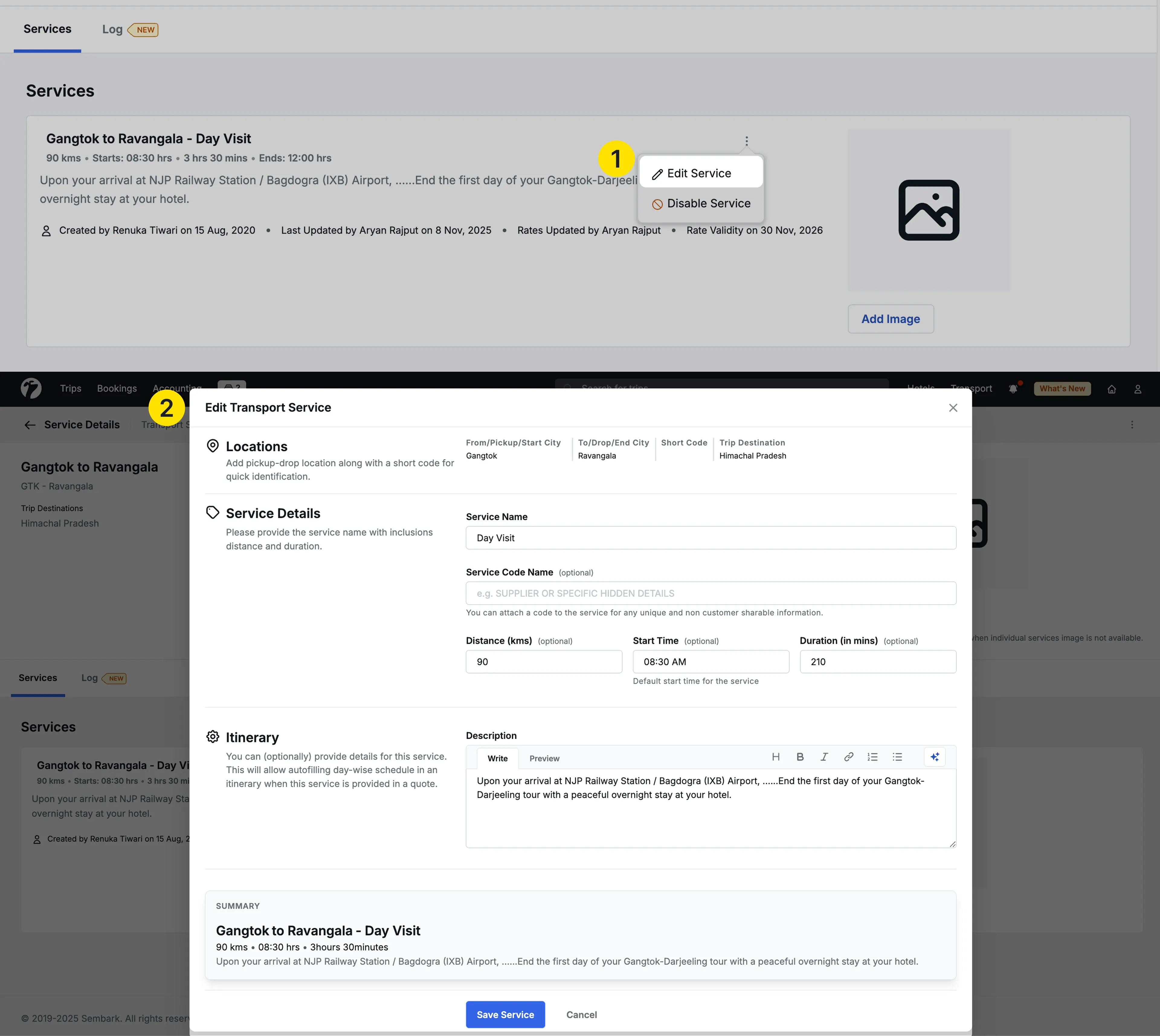Click the AI sparkle icon in the editor toolbar
The image size is (1160, 1036).
tap(935, 757)
